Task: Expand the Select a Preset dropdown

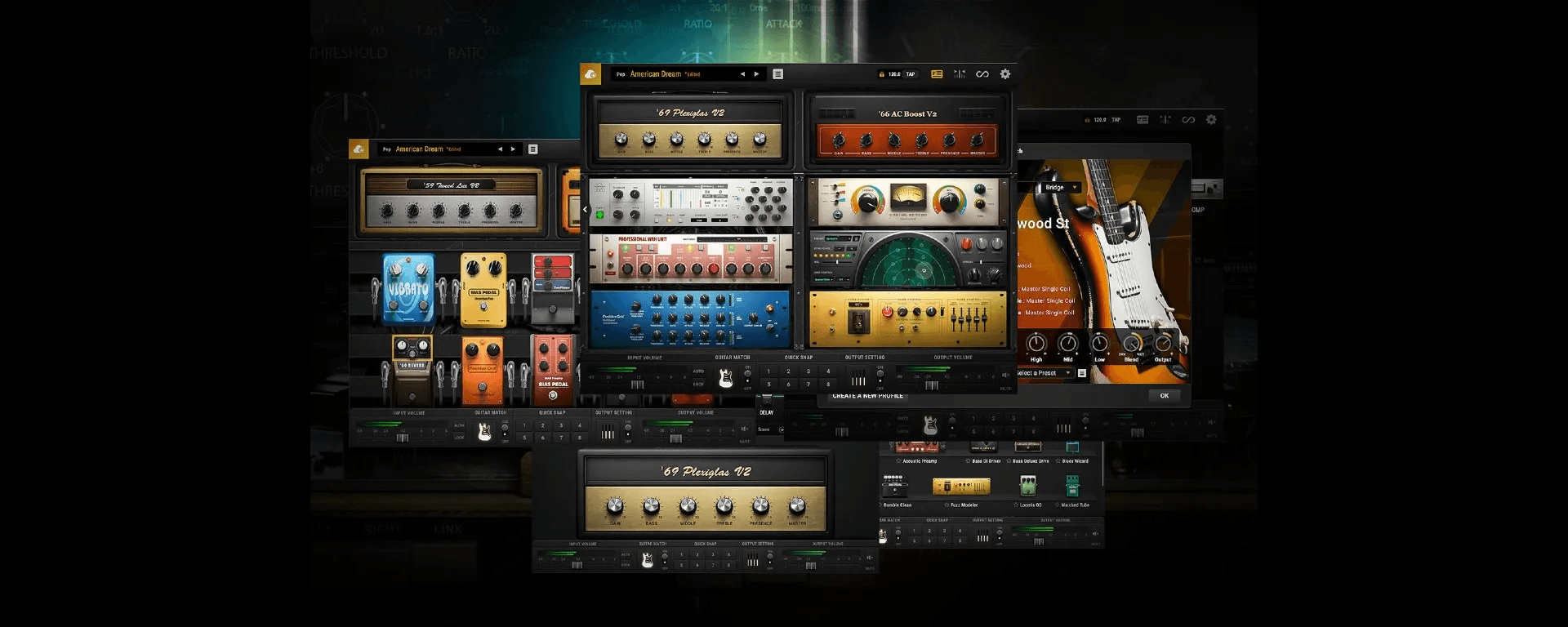Action: [x=1044, y=373]
